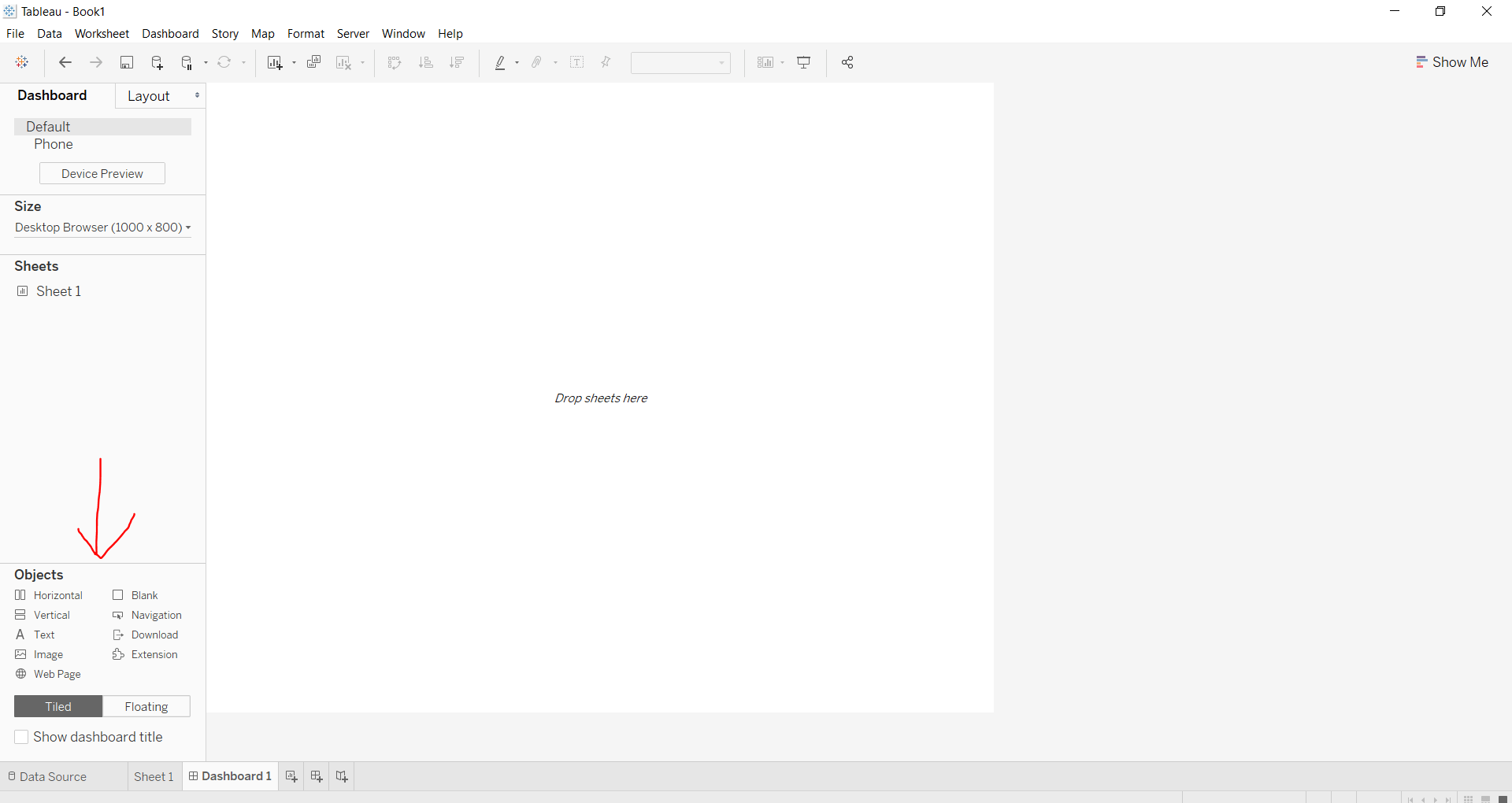Click the New Worksheet toolbar icon
This screenshot has height=803, width=1512.
pos(275,62)
